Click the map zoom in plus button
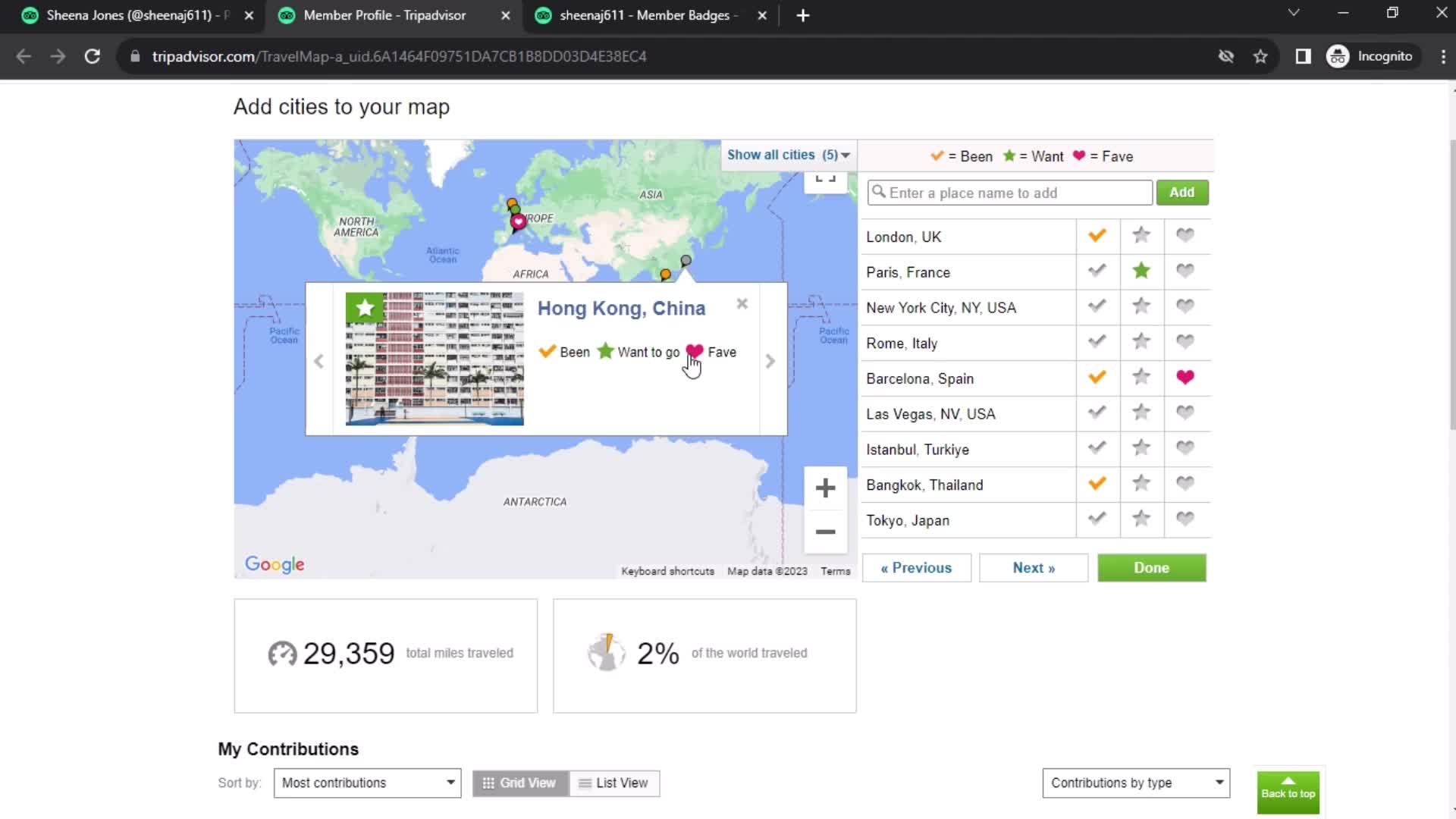Viewport: 1456px width, 819px height. pyautogui.click(x=826, y=488)
